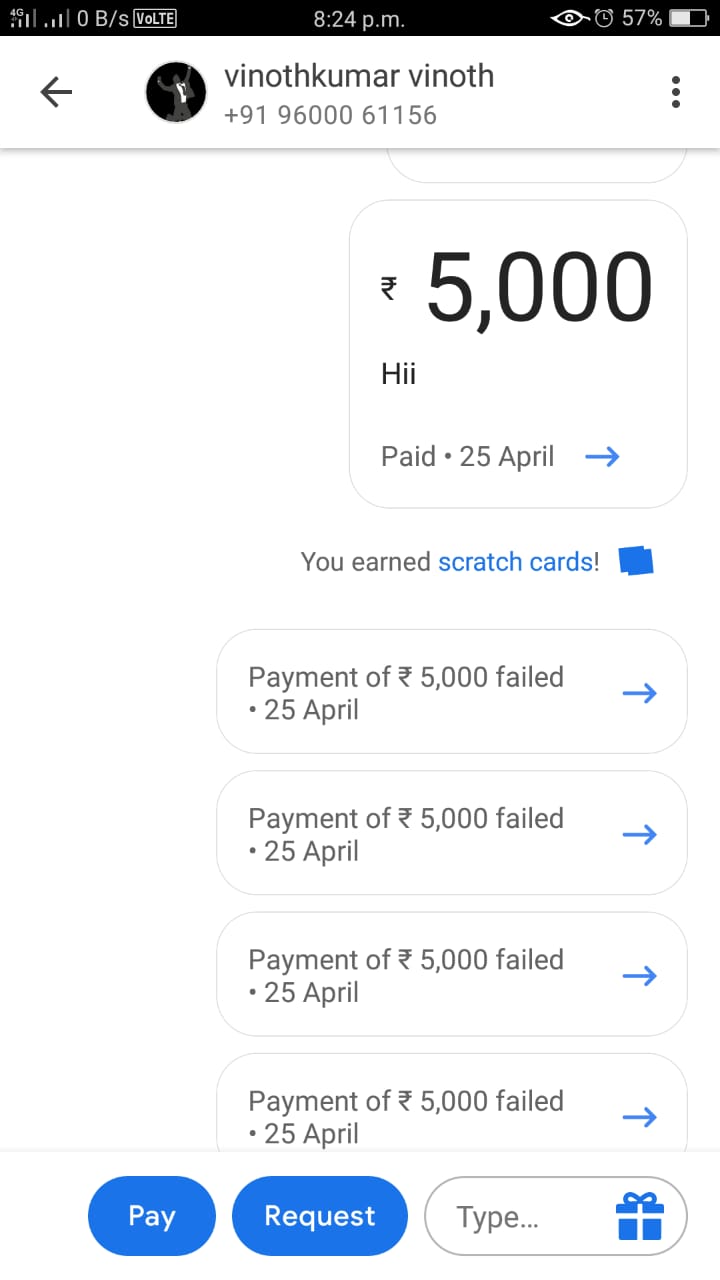The width and height of the screenshot is (720, 1280).
Task: Open the scratch cards link
Action: coord(516,562)
